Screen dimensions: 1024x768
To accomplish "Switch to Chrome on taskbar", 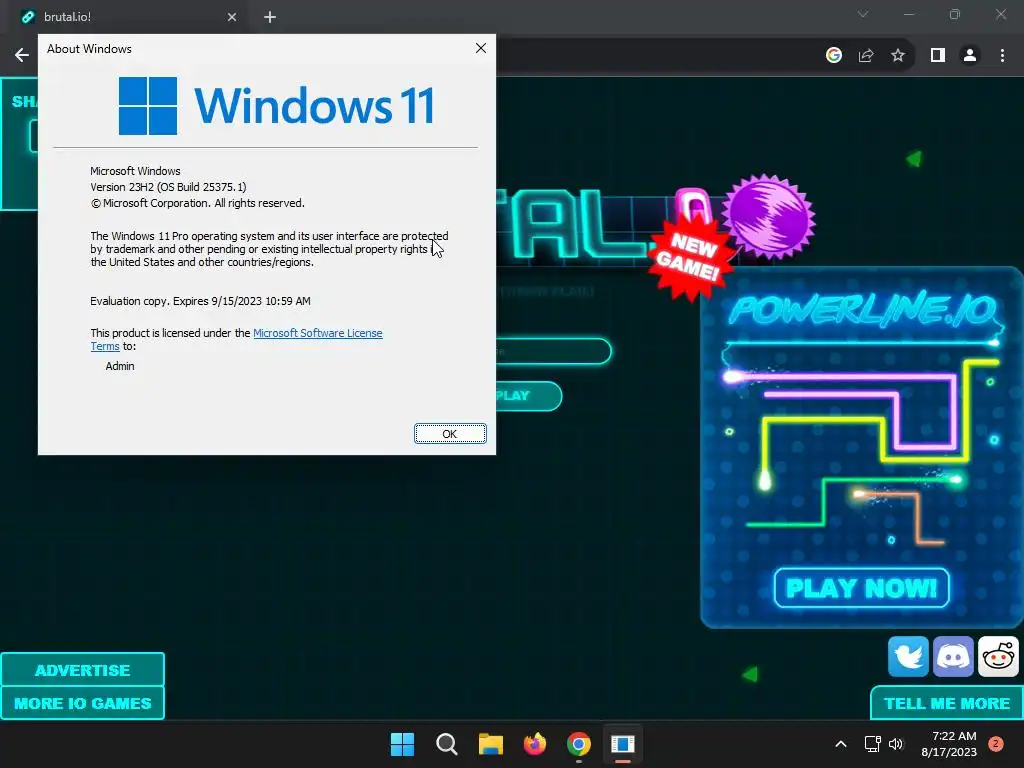I will (579, 744).
